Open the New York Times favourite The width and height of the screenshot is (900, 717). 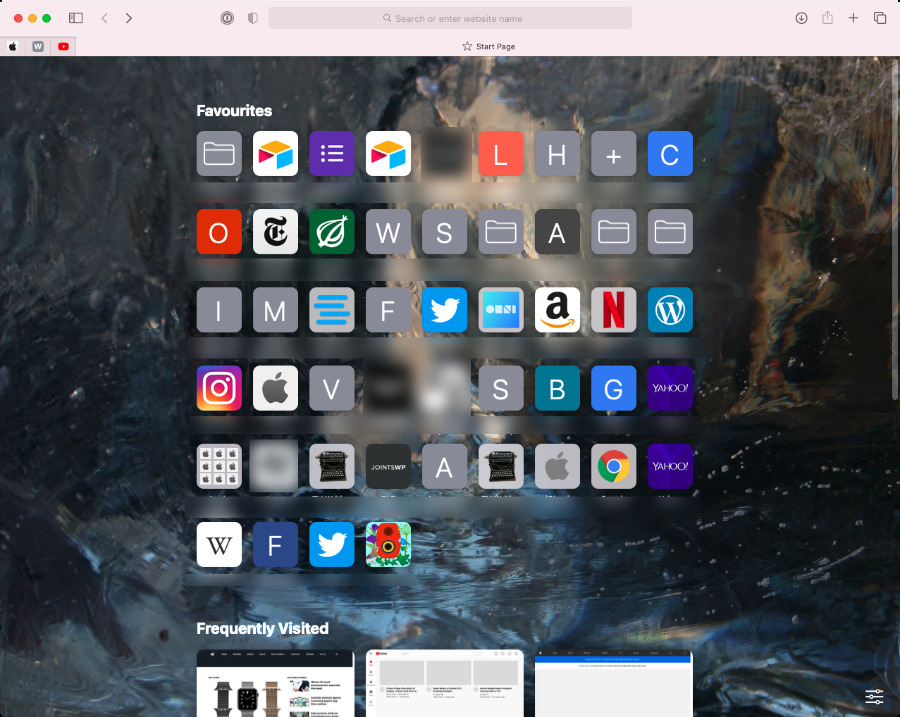[276, 232]
